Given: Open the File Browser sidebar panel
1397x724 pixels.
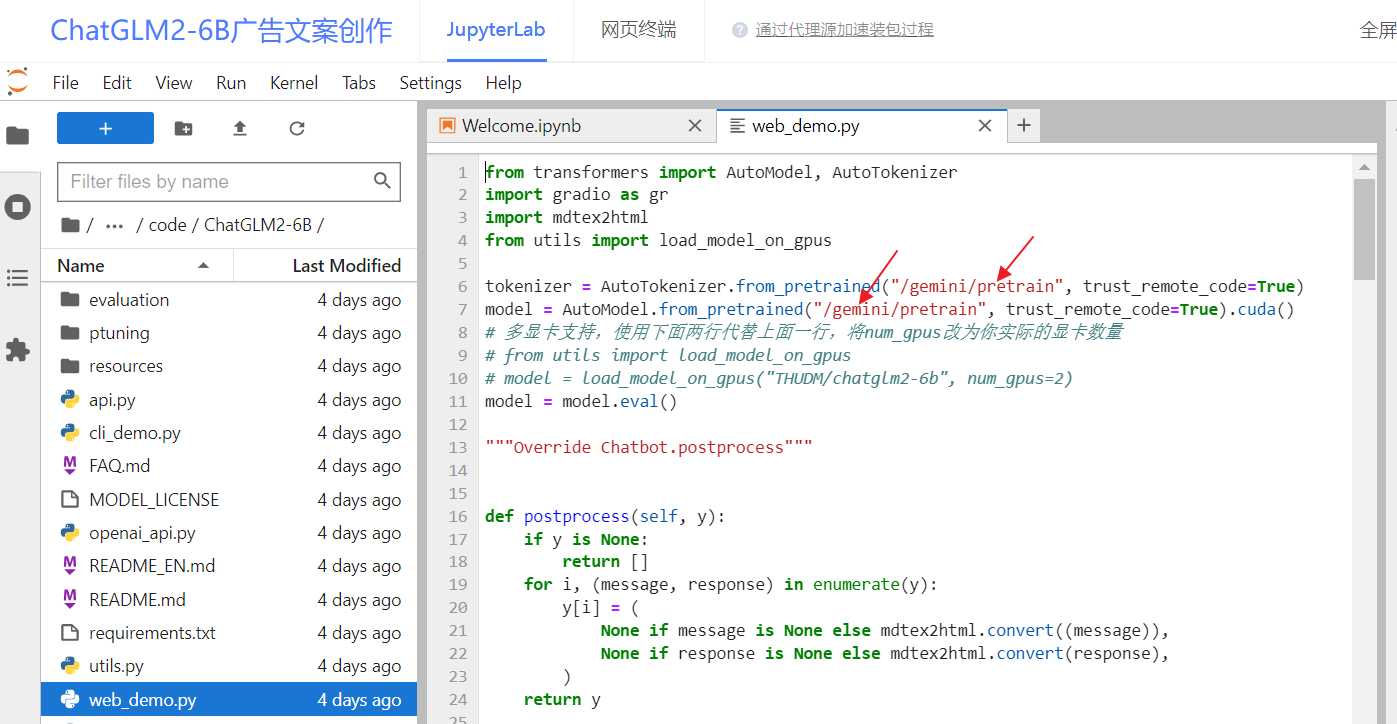Looking at the screenshot, I should (x=18, y=136).
